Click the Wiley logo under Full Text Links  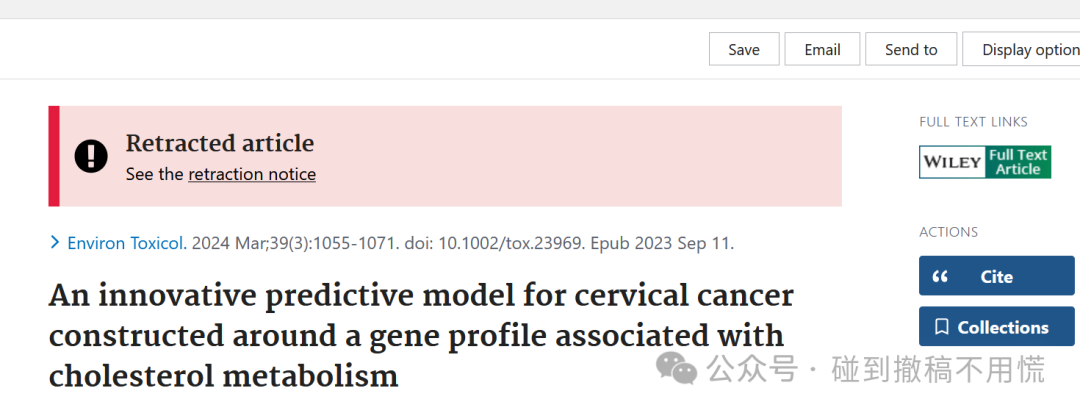tap(953, 162)
